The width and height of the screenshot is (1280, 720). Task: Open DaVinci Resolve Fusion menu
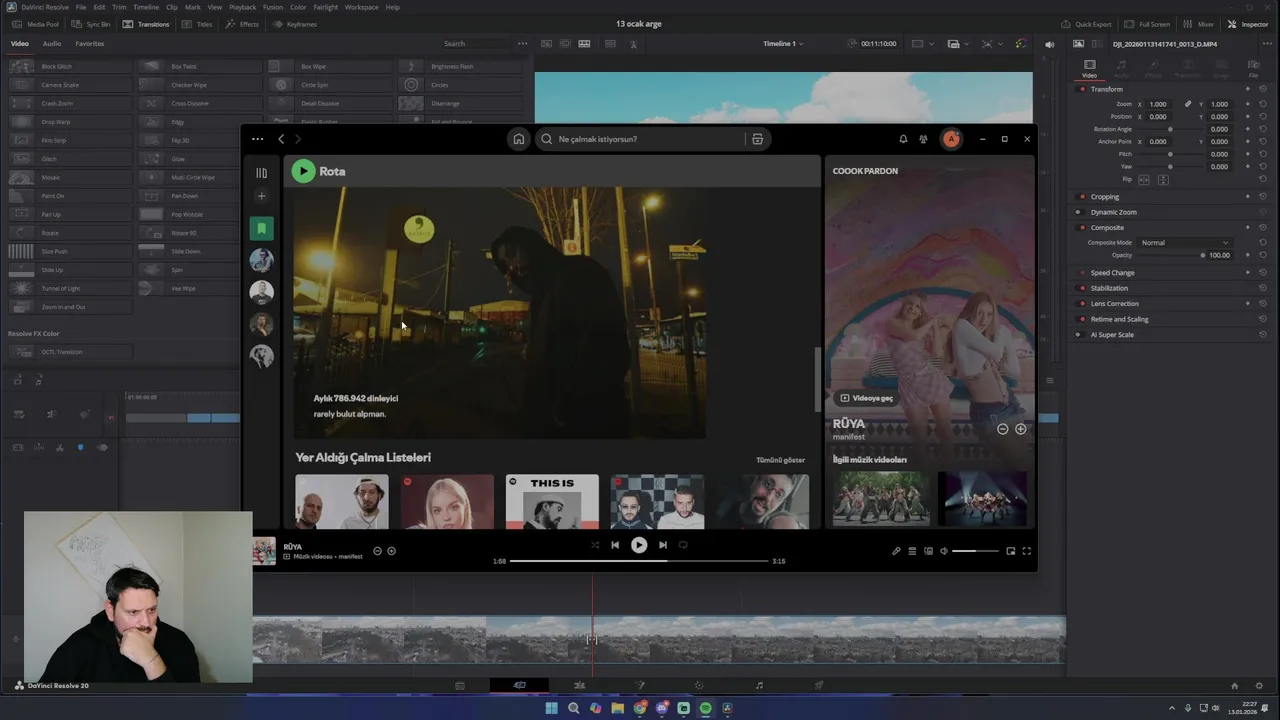pos(273,7)
